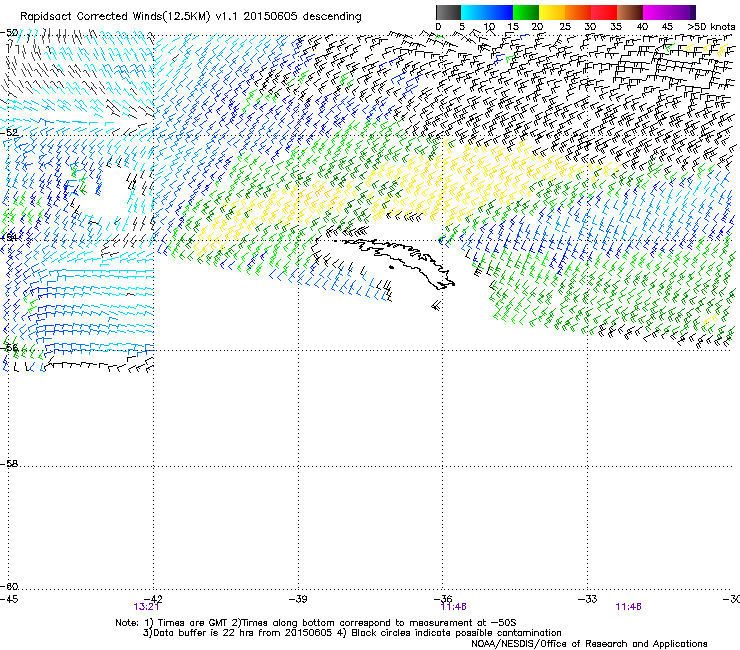Viewport: 740px width, 650px height.
Task: Click the Rapidscat Corrected Winds title text
Action: pyautogui.click(x=191, y=16)
